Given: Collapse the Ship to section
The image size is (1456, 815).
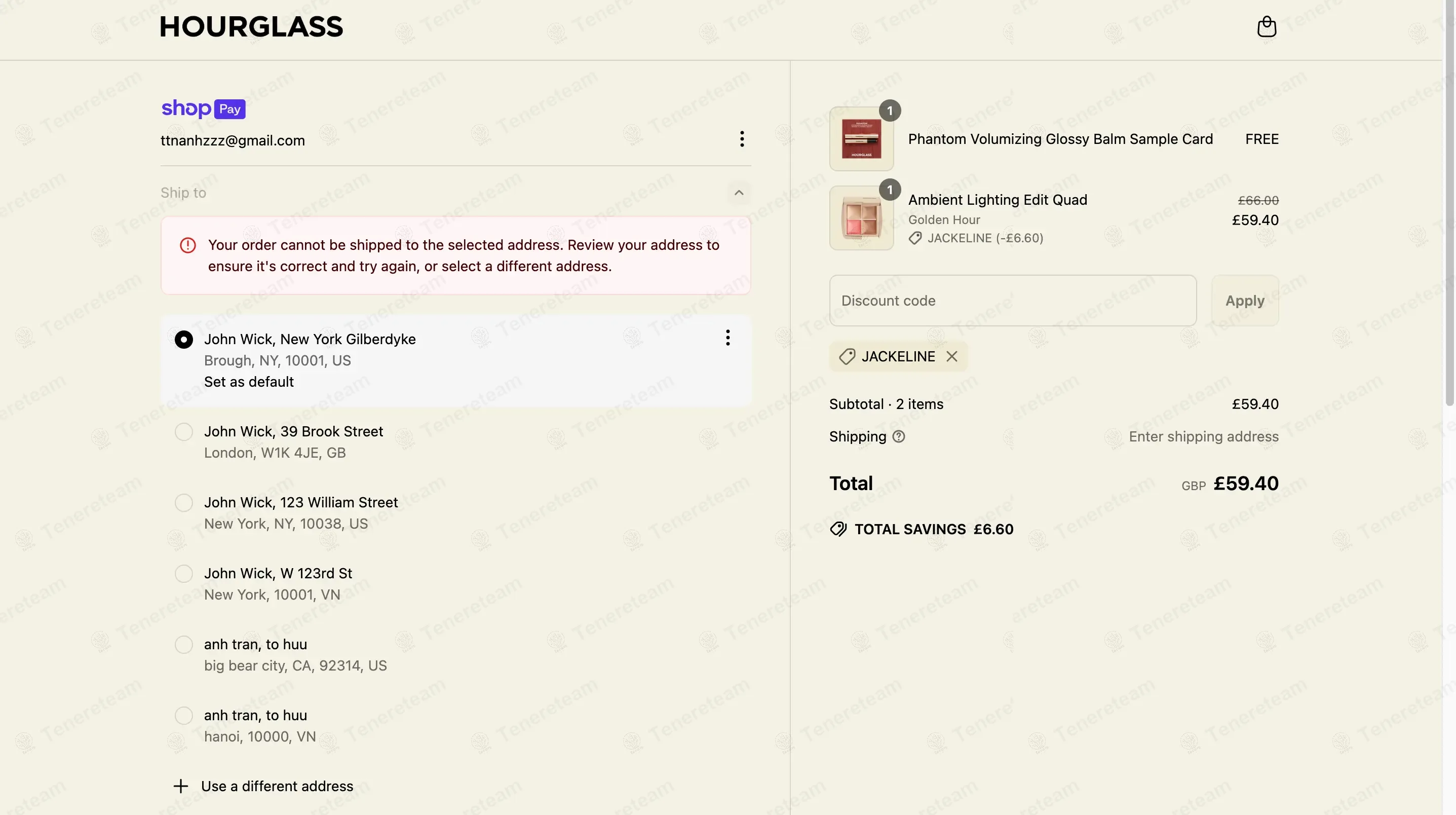Looking at the screenshot, I should (x=739, y=193).
